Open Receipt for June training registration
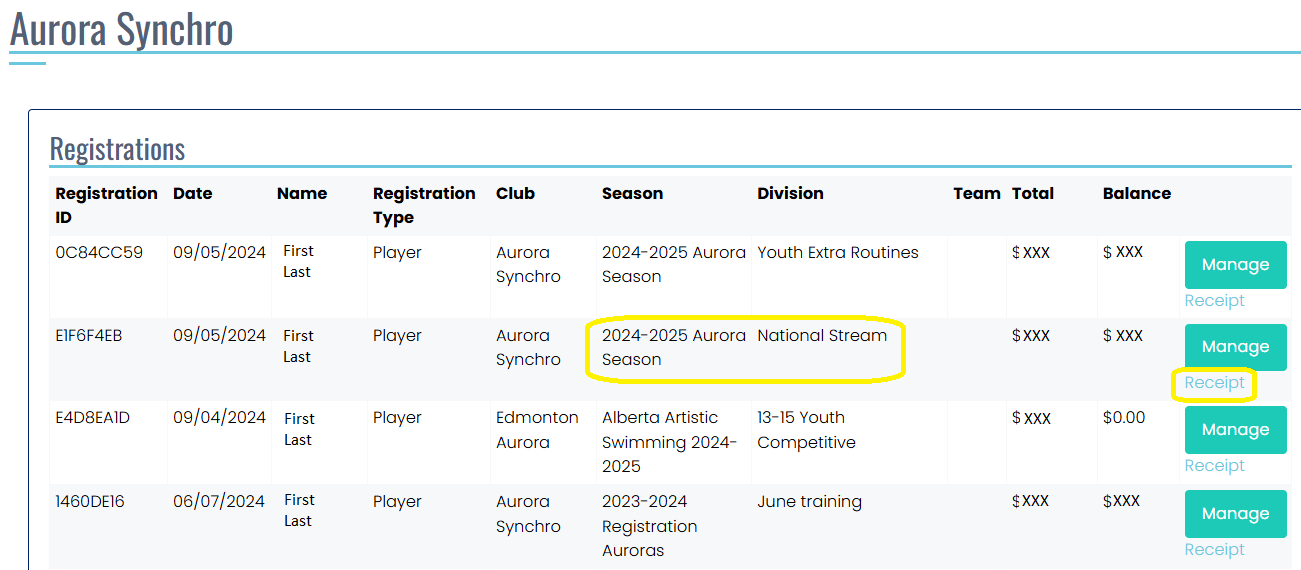Viewport: 1301px width, 570px height. [1214, 550]
